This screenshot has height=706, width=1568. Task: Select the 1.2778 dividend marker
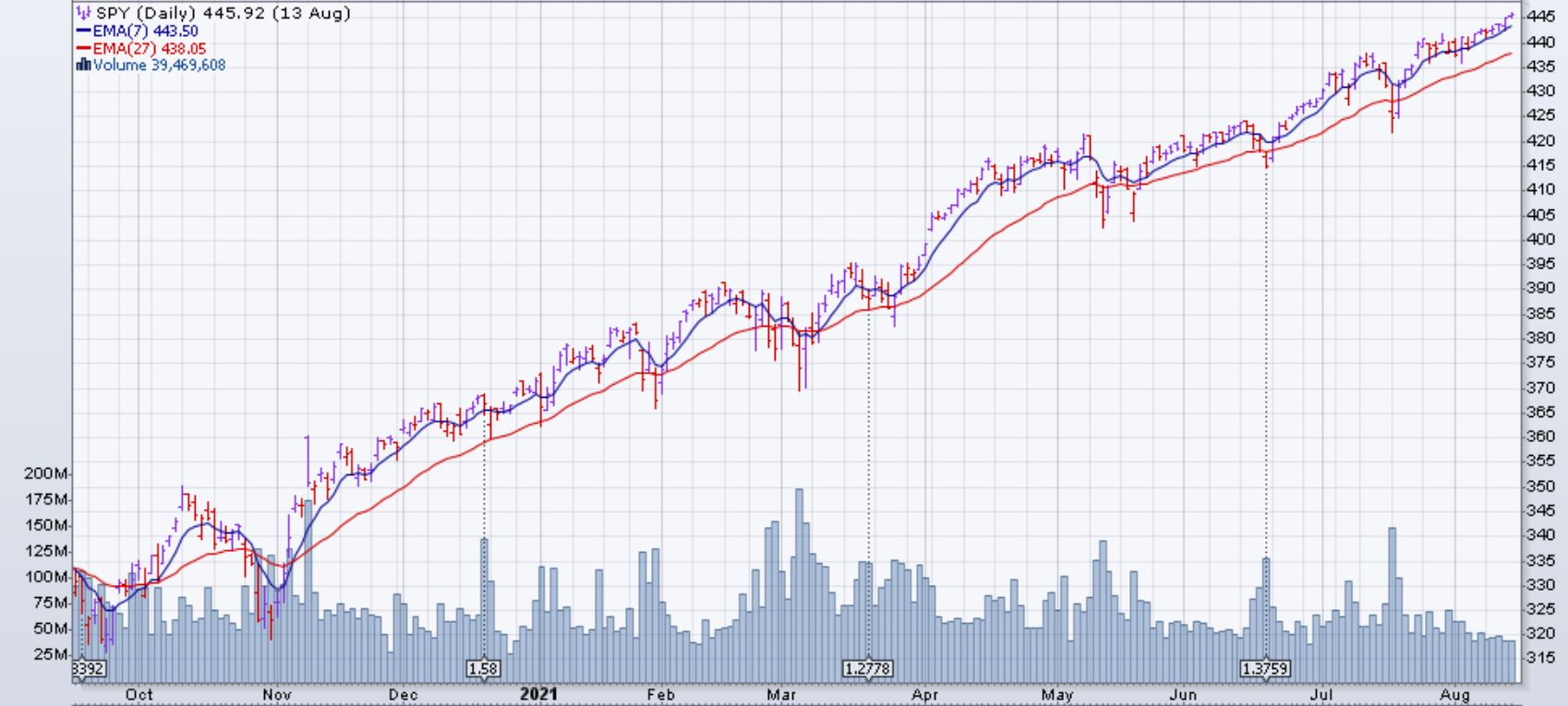click(868, 668)
